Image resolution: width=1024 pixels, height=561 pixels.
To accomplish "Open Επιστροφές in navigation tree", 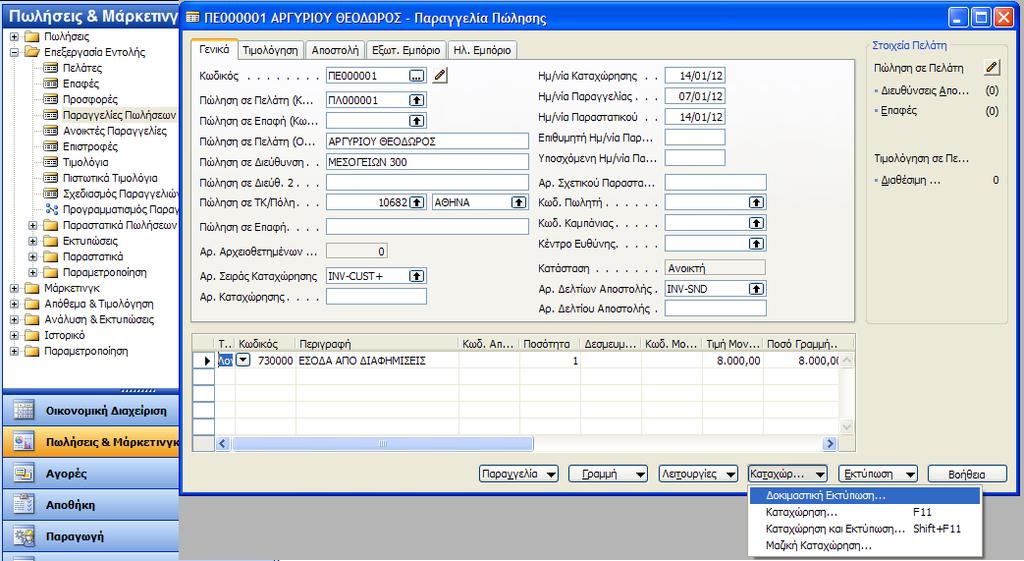I will [x=90, y=146].
